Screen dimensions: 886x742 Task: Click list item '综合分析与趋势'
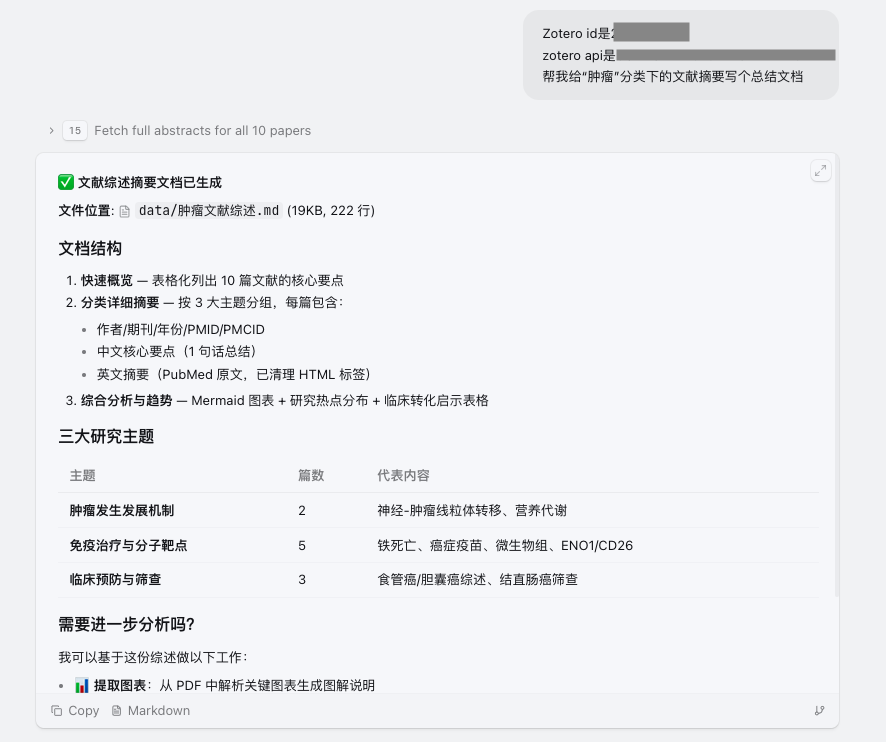[127, 401]
